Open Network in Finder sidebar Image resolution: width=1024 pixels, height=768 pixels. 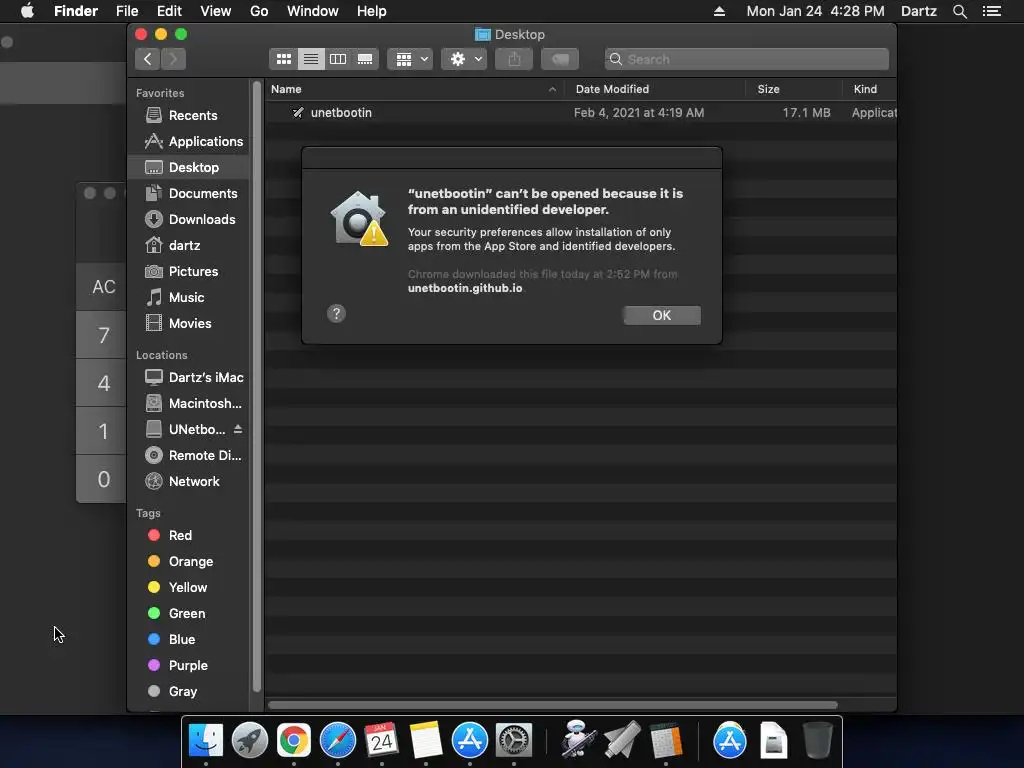pyautogui.click(x=188, y=482)
